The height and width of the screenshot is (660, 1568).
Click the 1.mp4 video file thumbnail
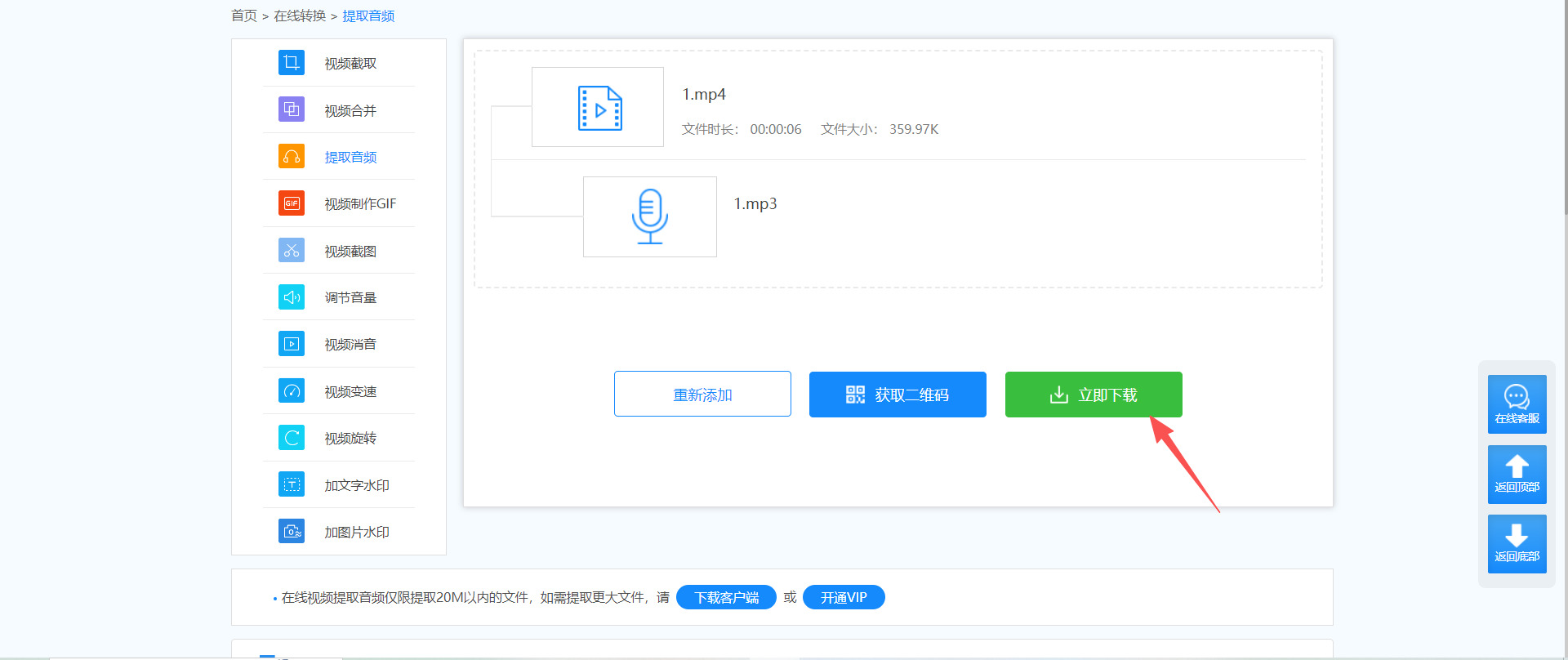tap(598, 107)
